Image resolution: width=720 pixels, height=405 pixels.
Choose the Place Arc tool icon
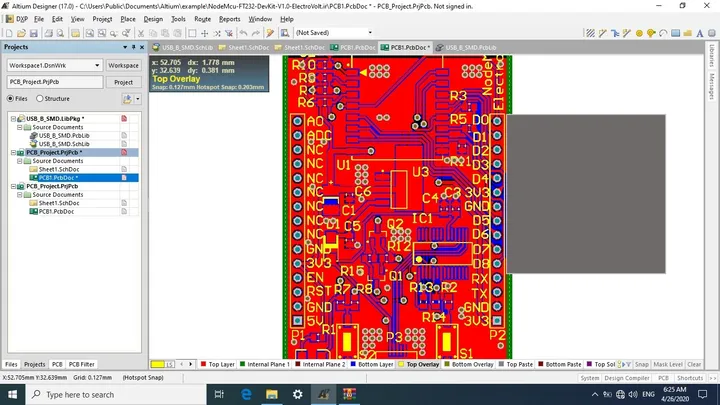tap(663, 33)
